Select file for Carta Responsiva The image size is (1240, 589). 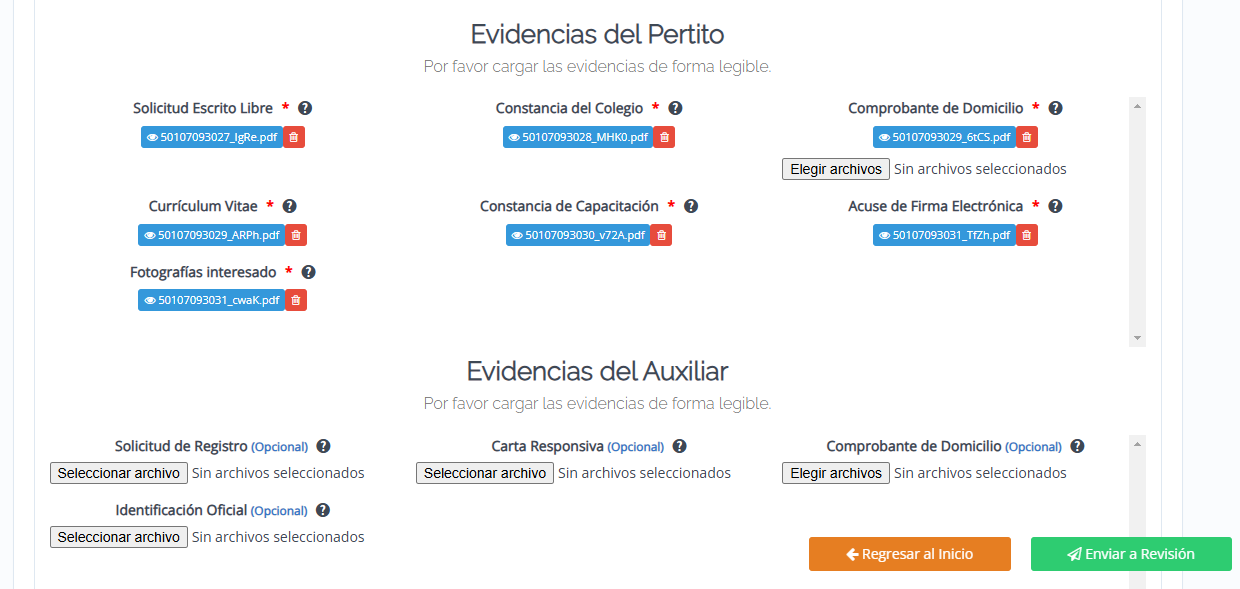(484, 473)
